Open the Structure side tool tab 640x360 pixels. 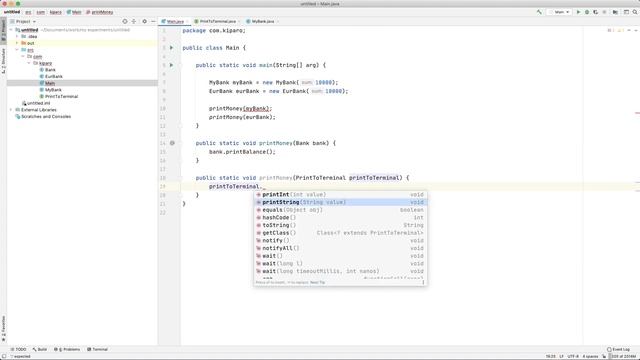point(3,60)
